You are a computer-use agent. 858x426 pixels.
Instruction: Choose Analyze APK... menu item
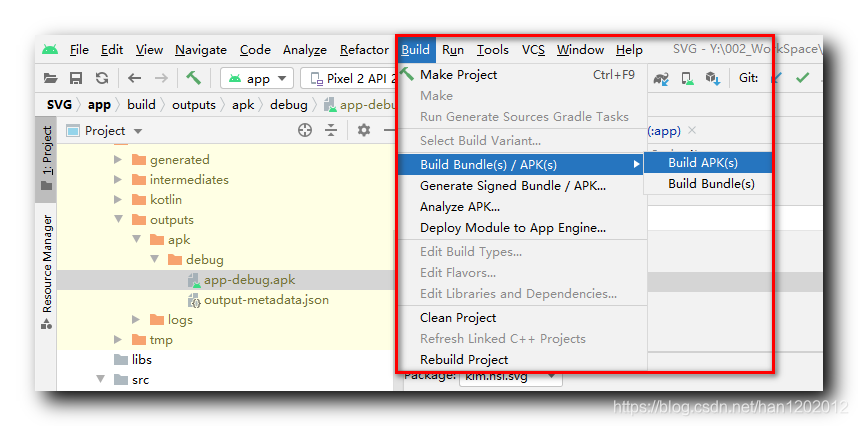pos(522,207)
